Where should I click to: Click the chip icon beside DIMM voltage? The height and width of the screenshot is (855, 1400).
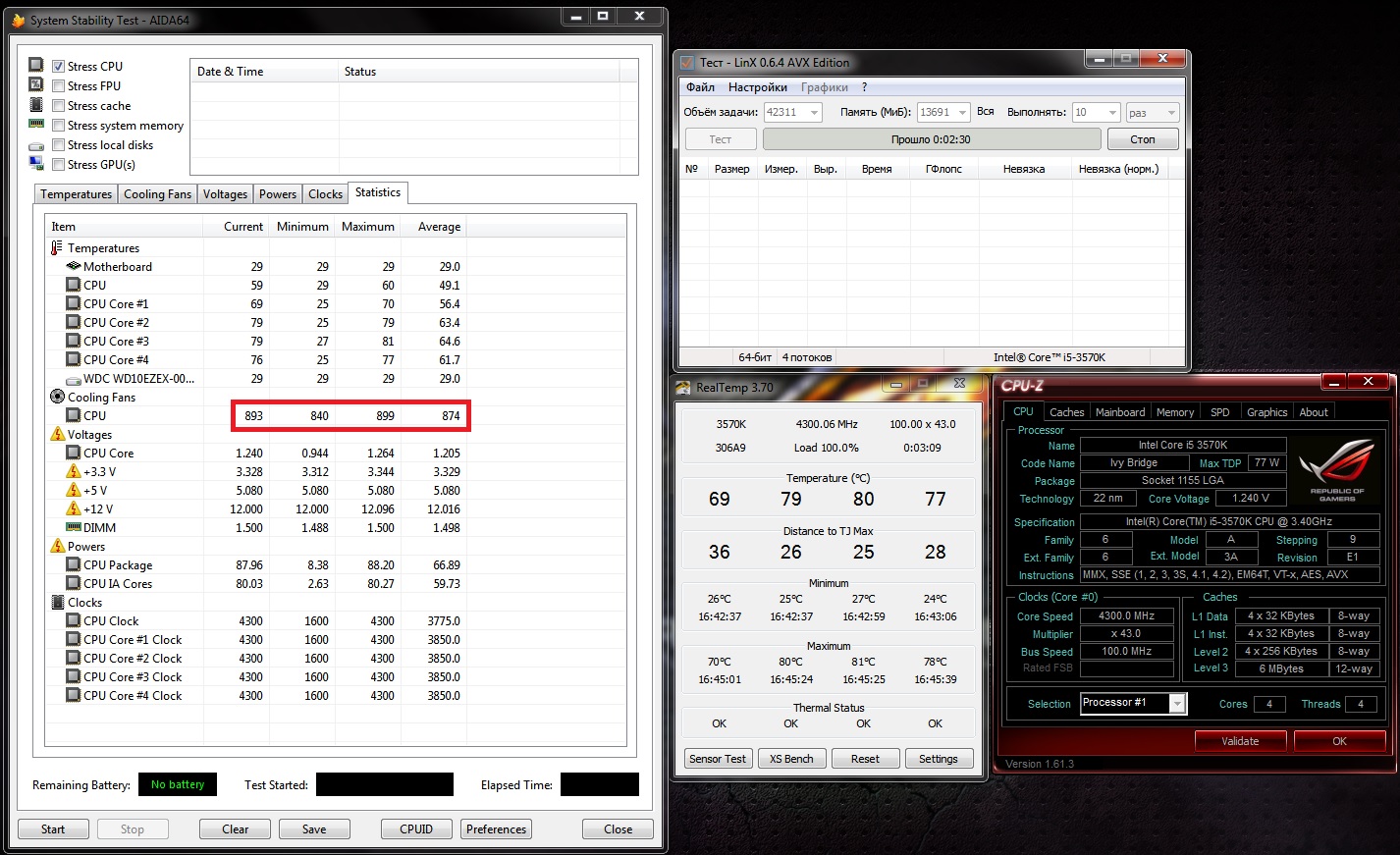pyautogui.click(x=73, y=527)
